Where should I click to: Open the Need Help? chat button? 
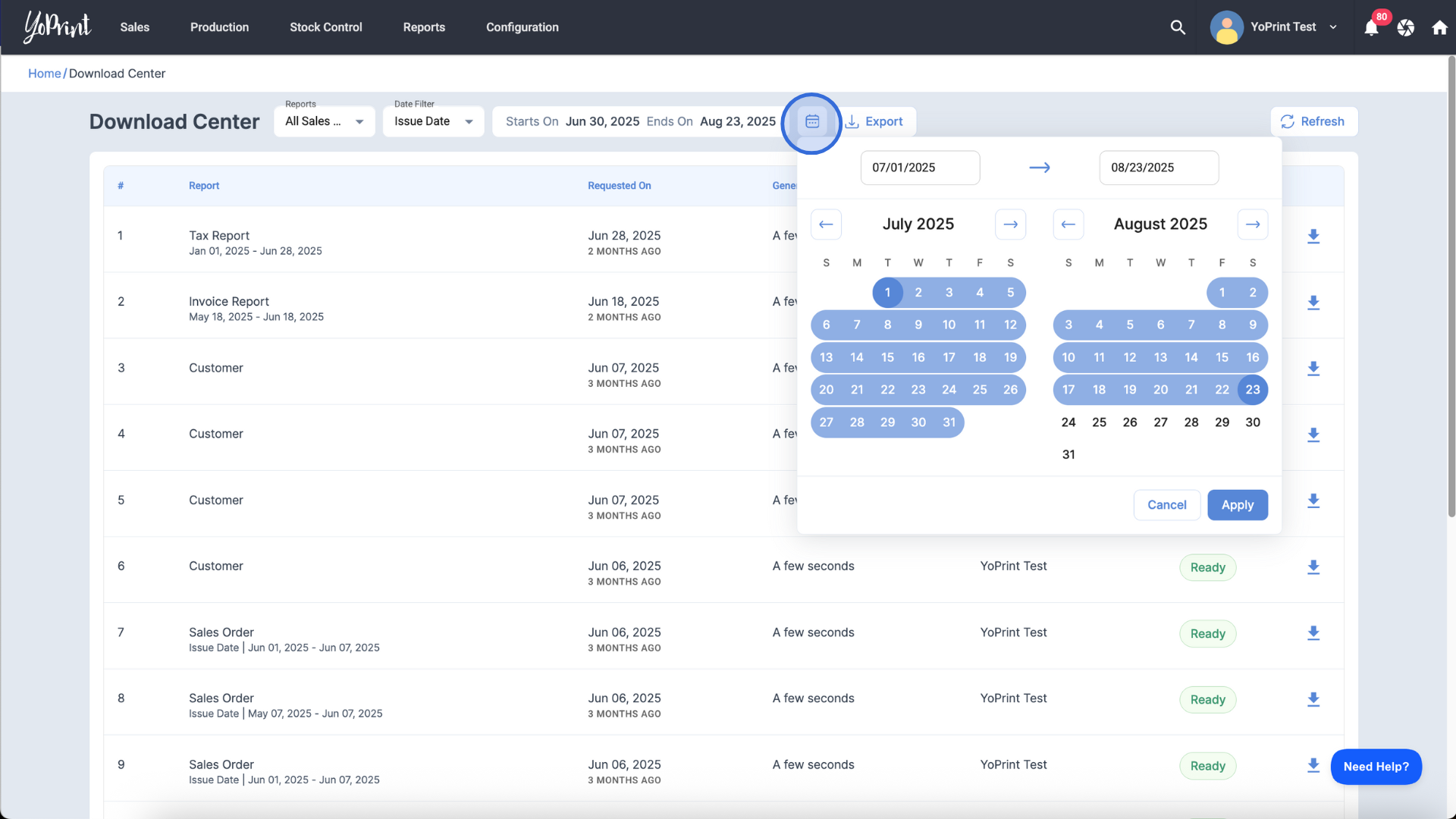[1376, 767]
